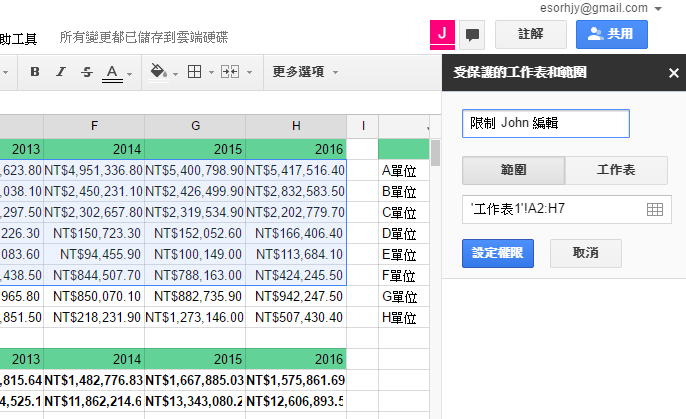The height and width of the screenshot is (419, 686).
Task: Expand text color dropdown arrow
Action: (x=130, y=73)
